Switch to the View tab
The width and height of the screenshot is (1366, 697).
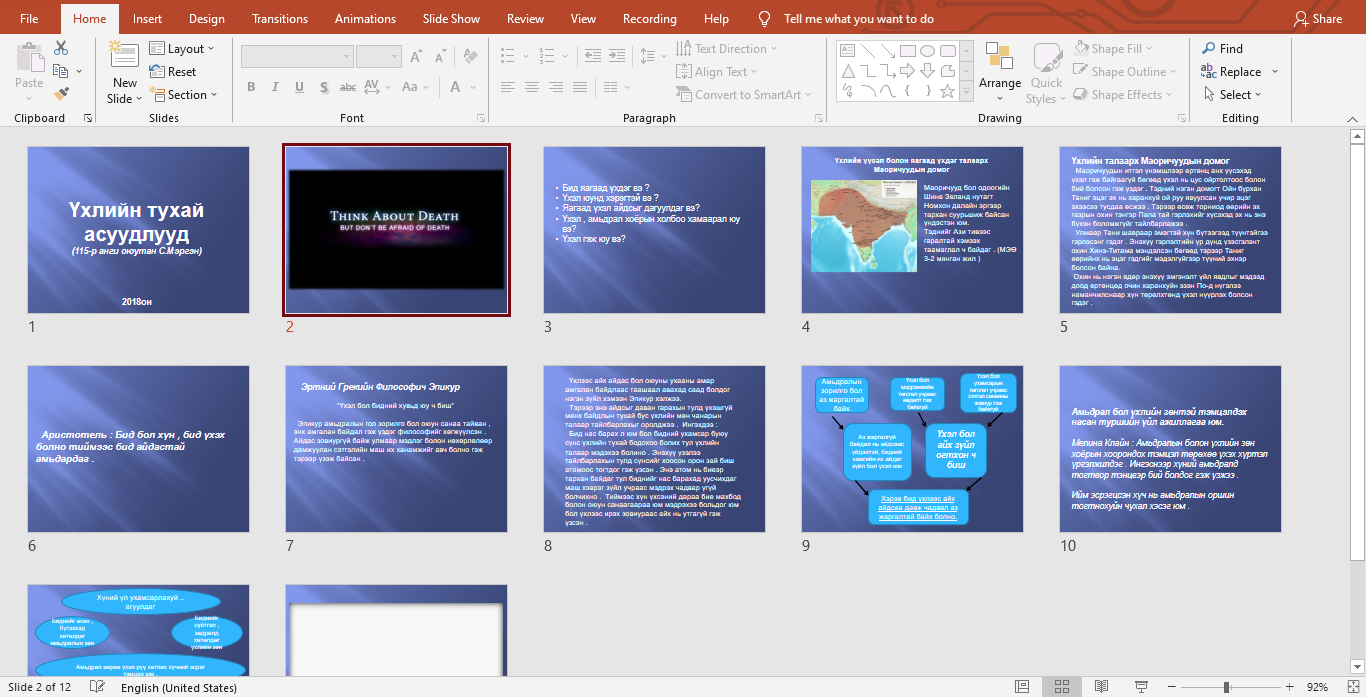(x=583, y=18)
